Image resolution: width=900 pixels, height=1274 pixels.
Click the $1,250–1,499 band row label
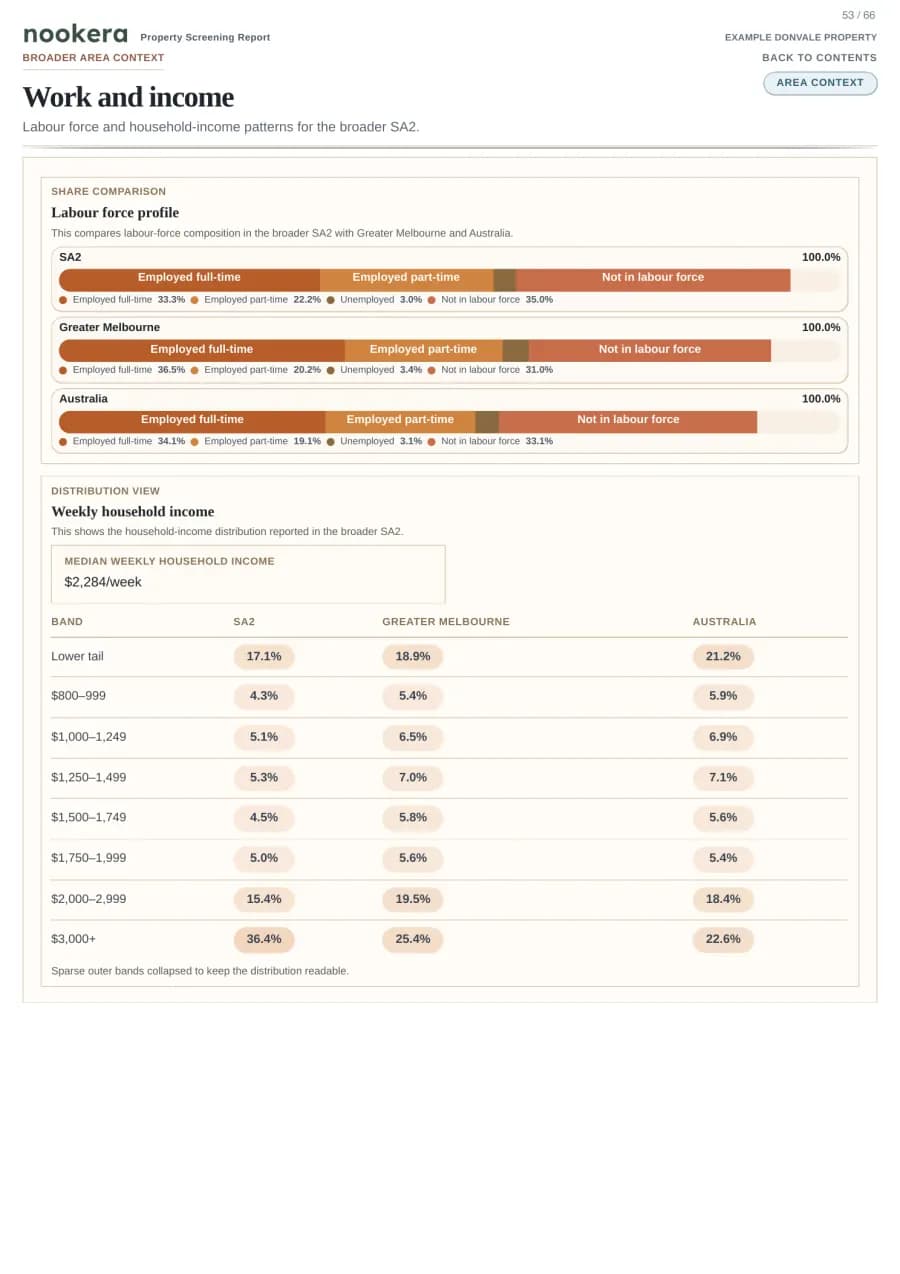pyautogui.click(x=89, y=778)
